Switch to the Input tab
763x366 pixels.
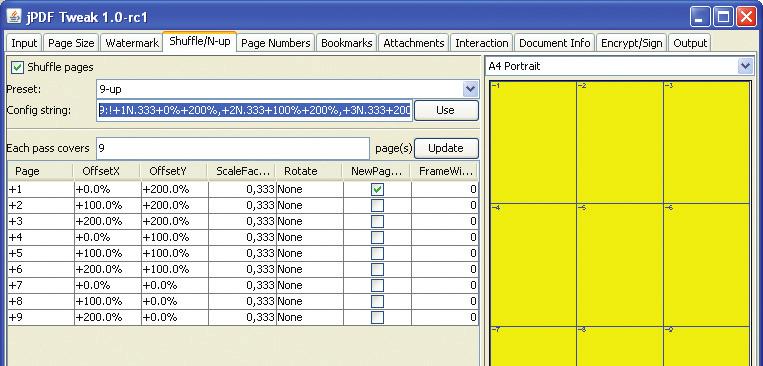24,43
